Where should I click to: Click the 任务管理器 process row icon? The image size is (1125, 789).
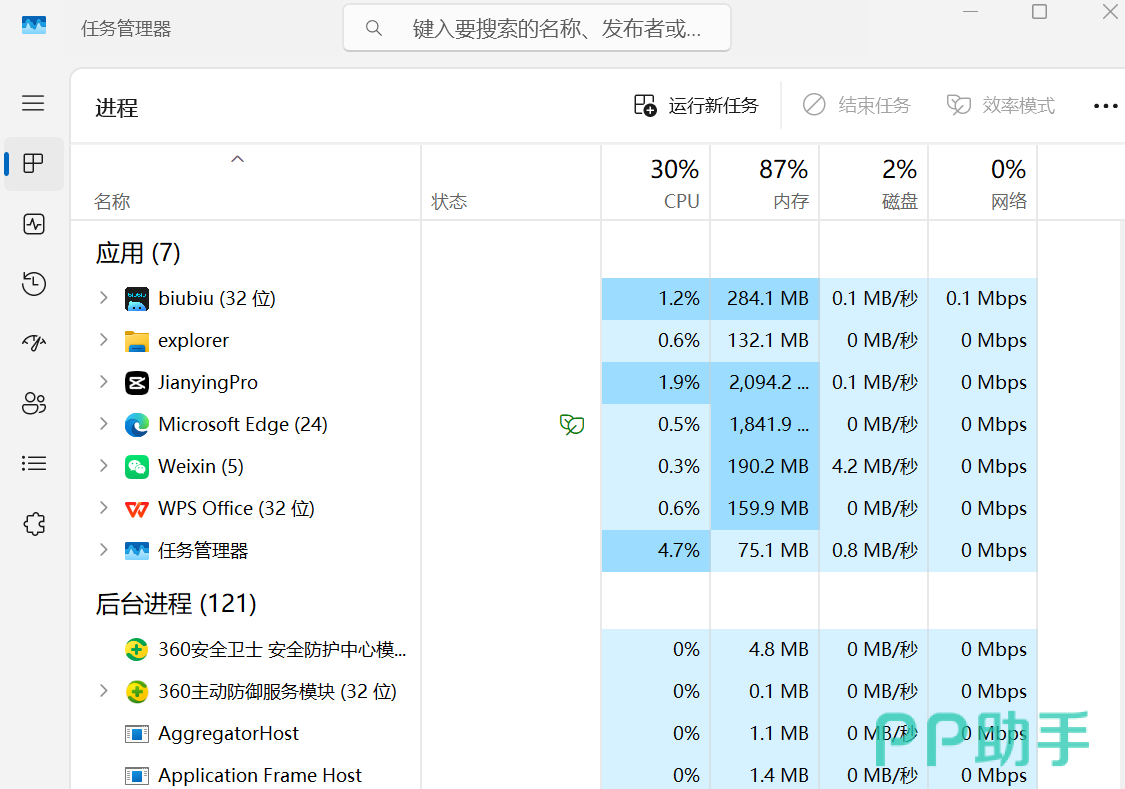coord(136,551)
